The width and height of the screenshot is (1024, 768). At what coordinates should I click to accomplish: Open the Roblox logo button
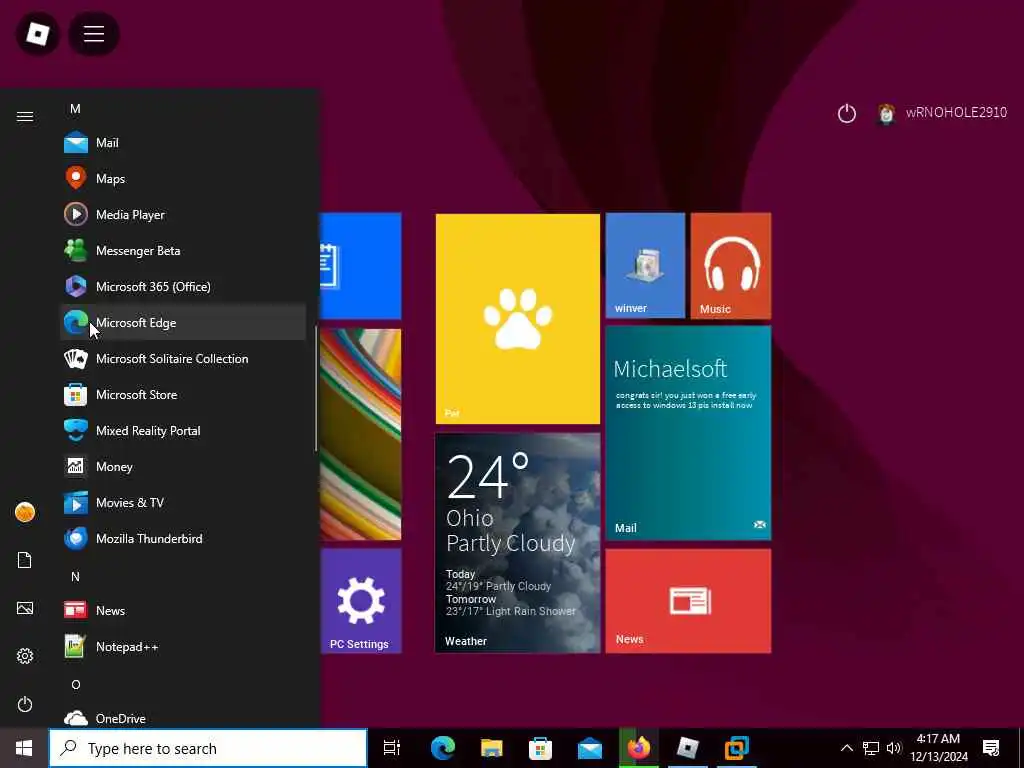tap(38, 33)
